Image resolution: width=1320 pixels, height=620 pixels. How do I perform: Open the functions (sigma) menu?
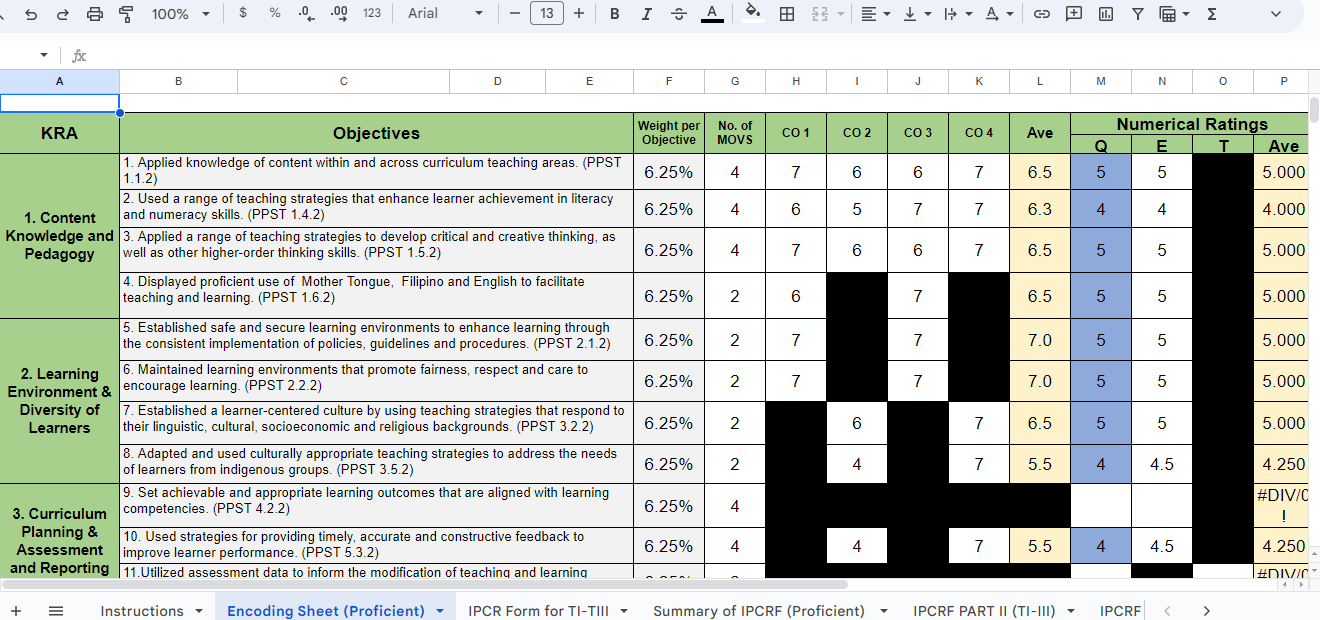(1212, 14)
